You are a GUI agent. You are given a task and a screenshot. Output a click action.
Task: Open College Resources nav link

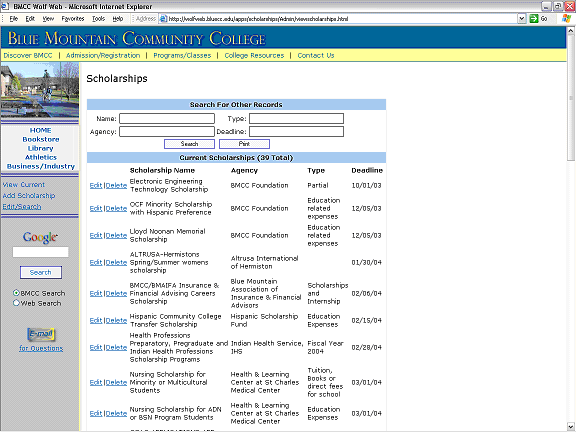pos(254,55)
